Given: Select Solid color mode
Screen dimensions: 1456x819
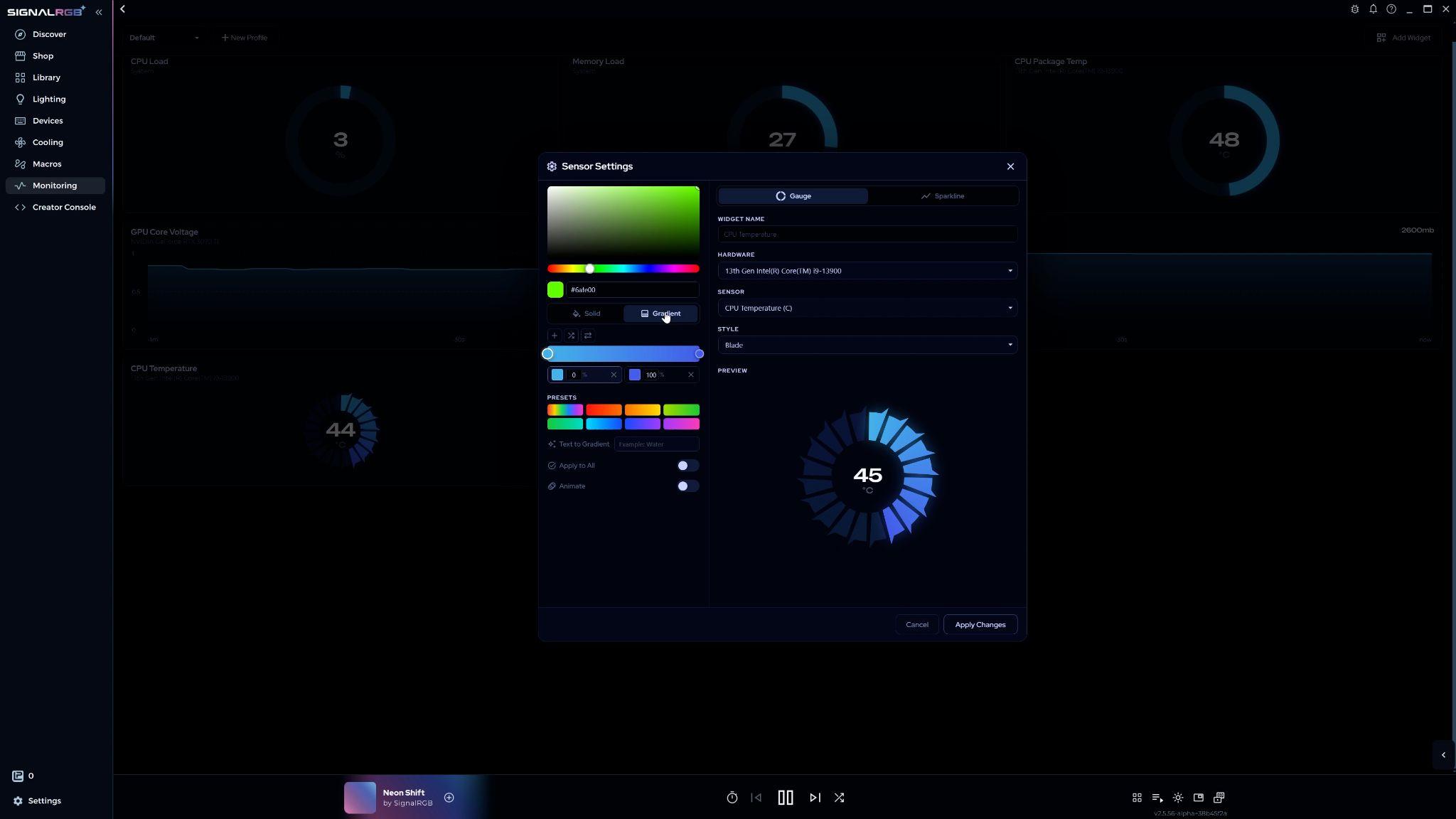Looking at the screenshot, I should [586, 314].
